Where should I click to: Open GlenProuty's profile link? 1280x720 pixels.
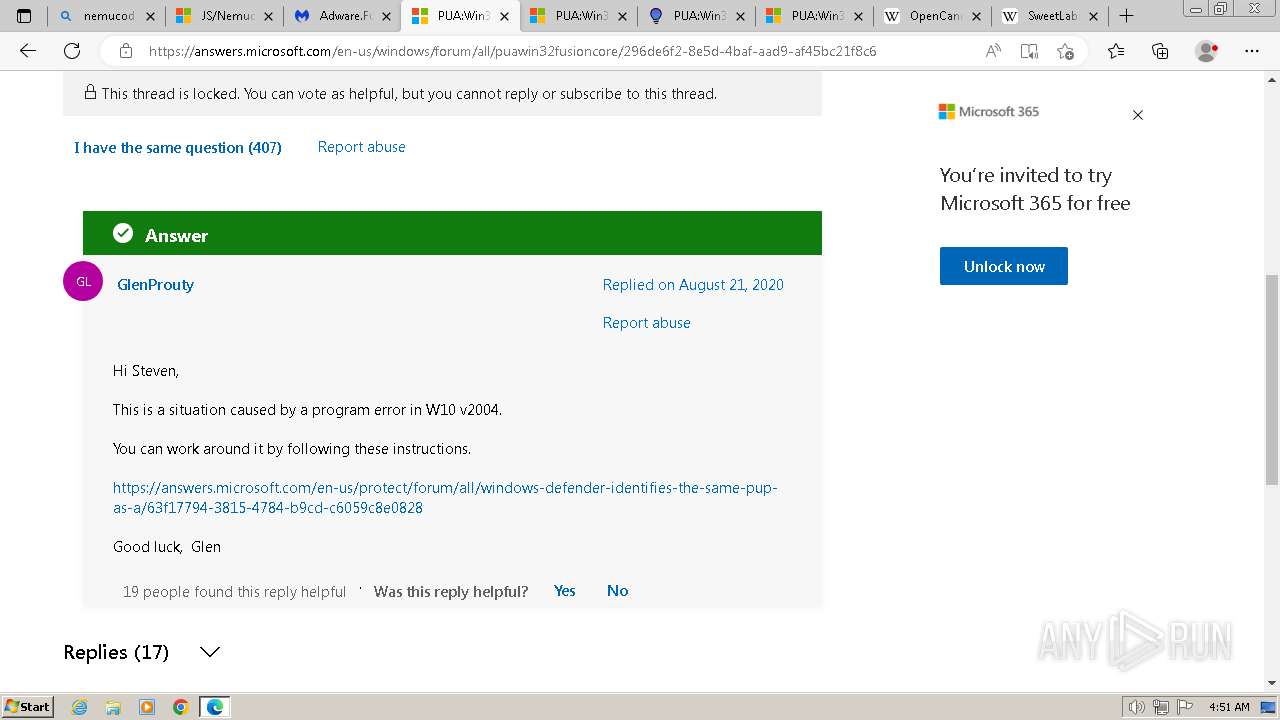coord(155,285)
